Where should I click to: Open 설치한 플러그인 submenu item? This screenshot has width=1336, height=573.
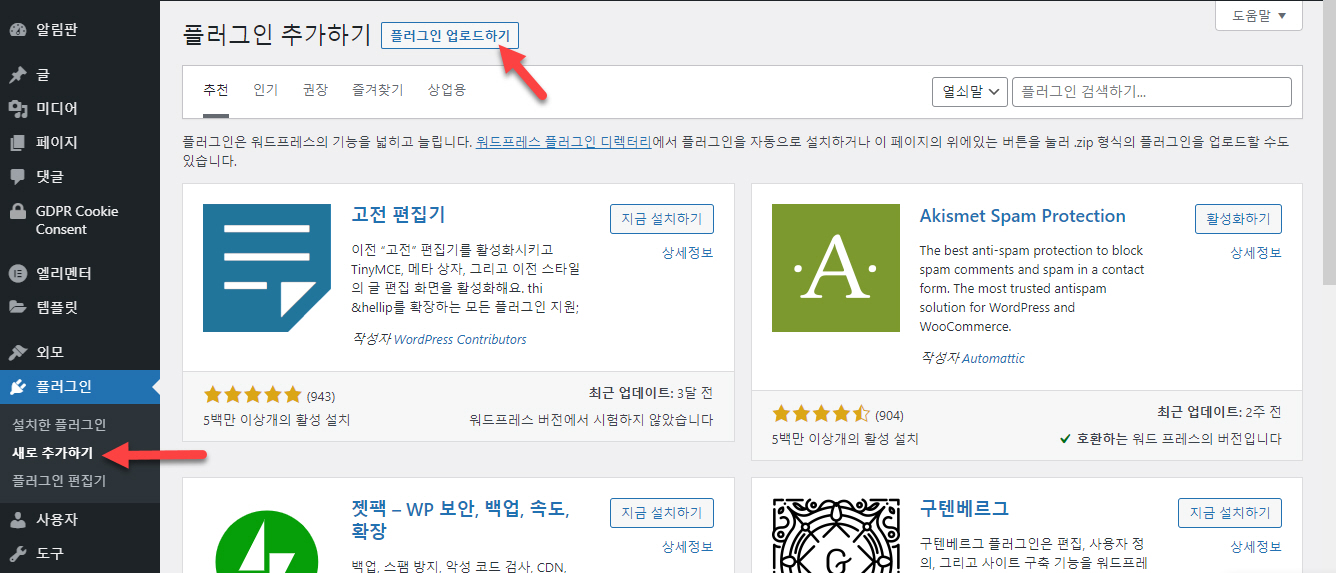tap(59, 425)
